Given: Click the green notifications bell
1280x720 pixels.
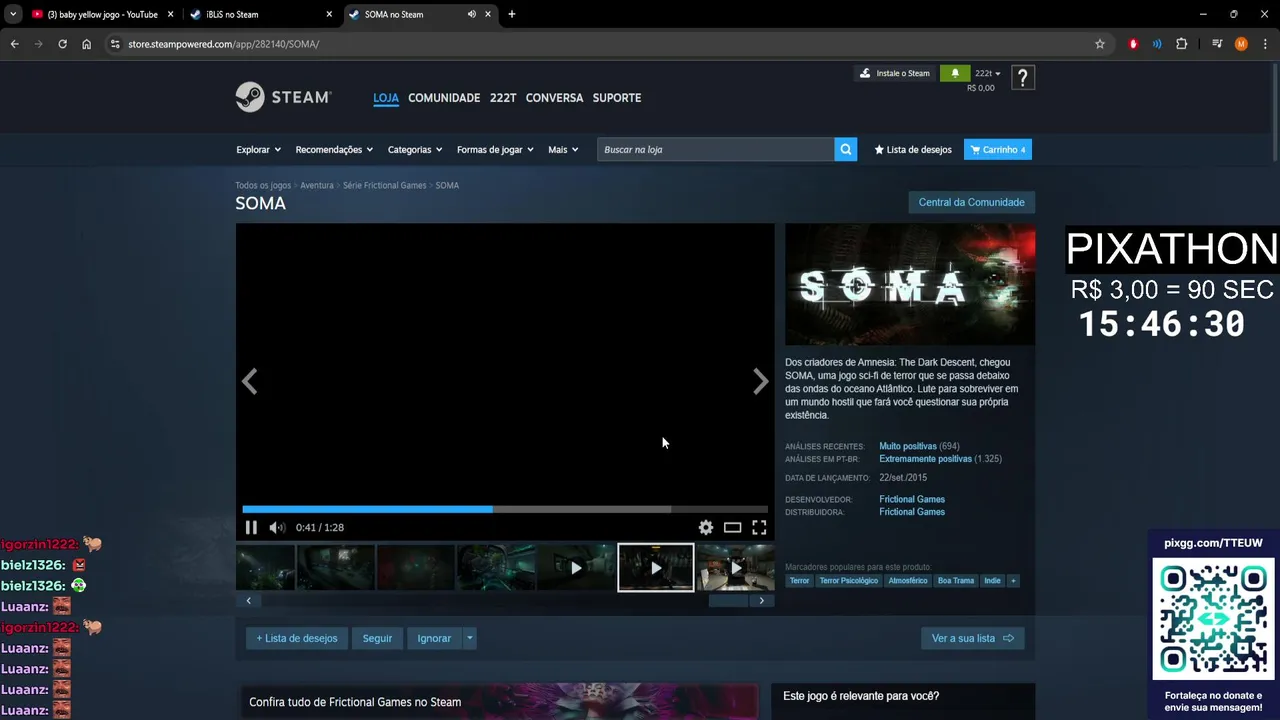Looking at the screenshot, I should [954, 73].
